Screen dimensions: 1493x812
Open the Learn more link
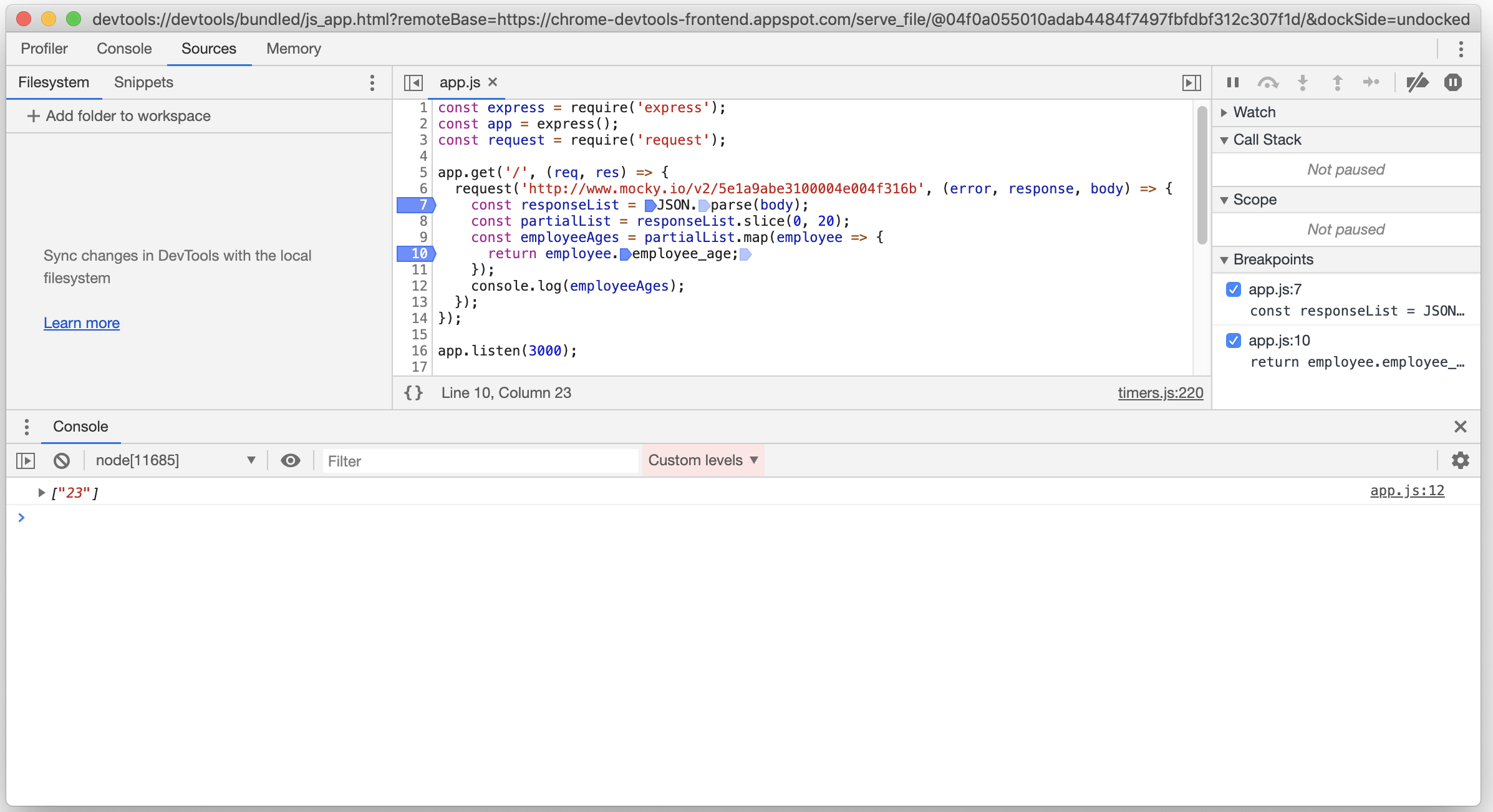tap(81, 322)
